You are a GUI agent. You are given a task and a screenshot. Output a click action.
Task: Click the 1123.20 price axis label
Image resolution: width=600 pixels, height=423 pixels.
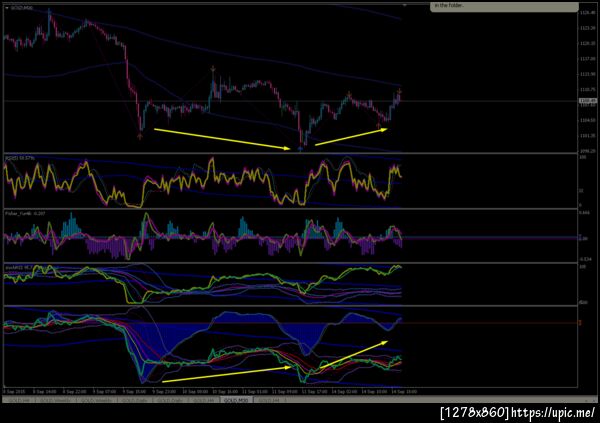point(587,28)
